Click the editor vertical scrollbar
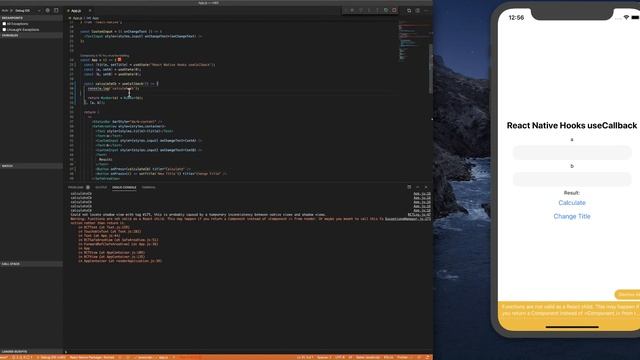The height and width of the screenshot is (360, 640). 431,69
